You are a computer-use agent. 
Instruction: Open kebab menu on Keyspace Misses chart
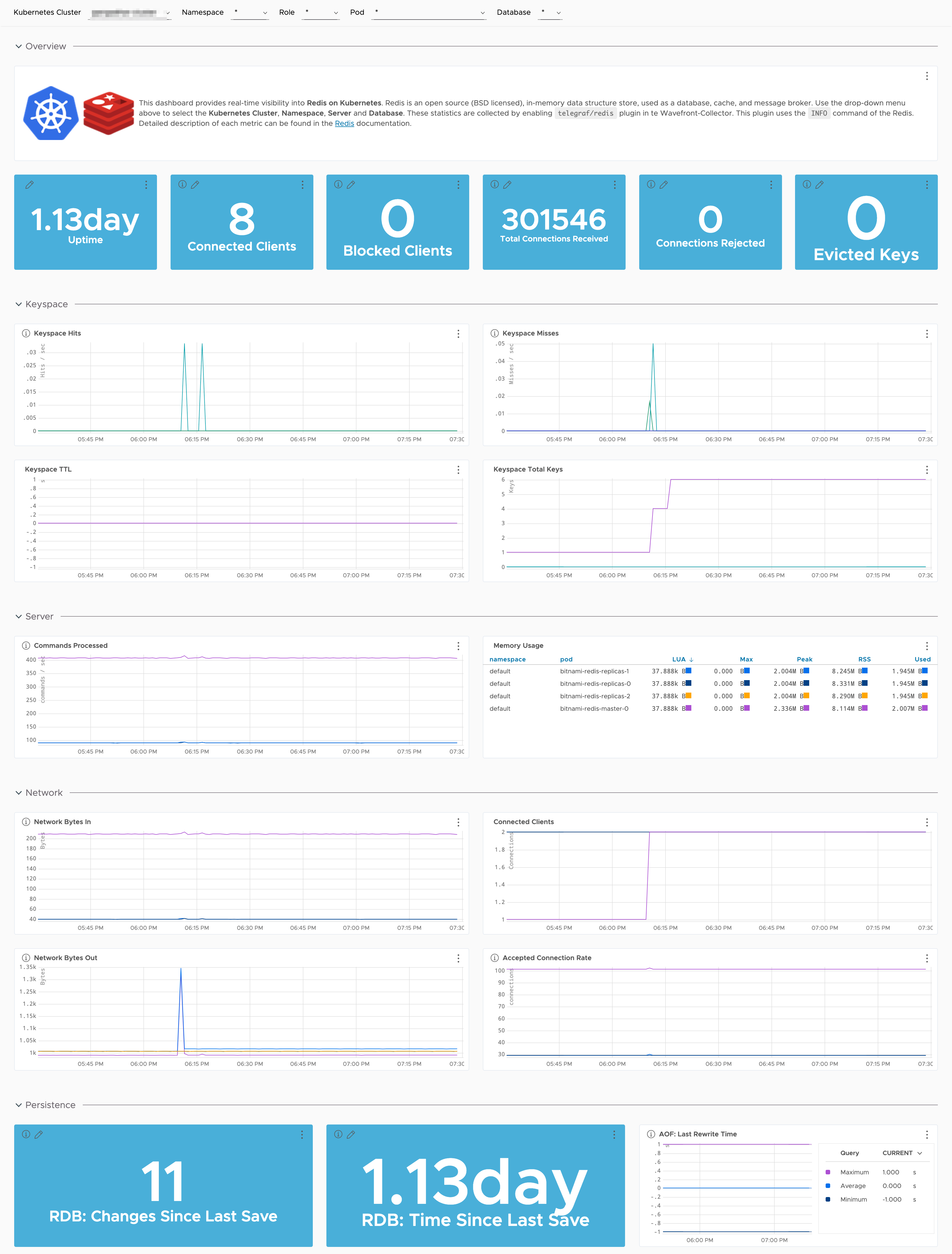(927, 334)
